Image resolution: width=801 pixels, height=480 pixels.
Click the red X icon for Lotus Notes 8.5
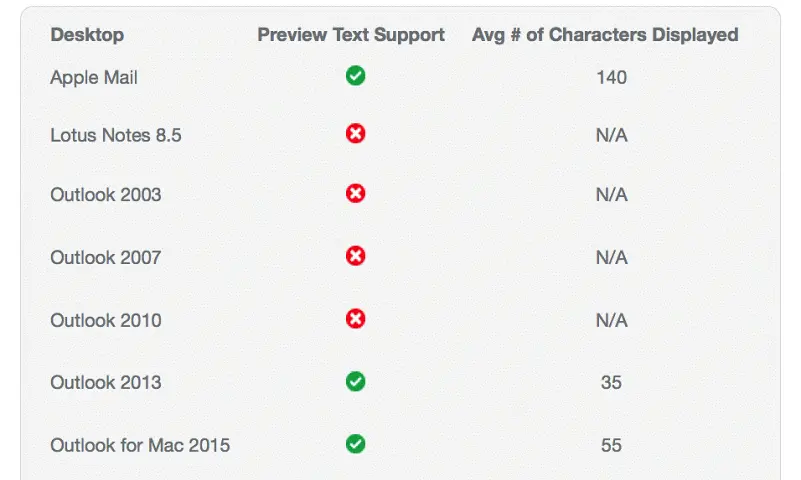pyautogui.click(x=356, y=134)
